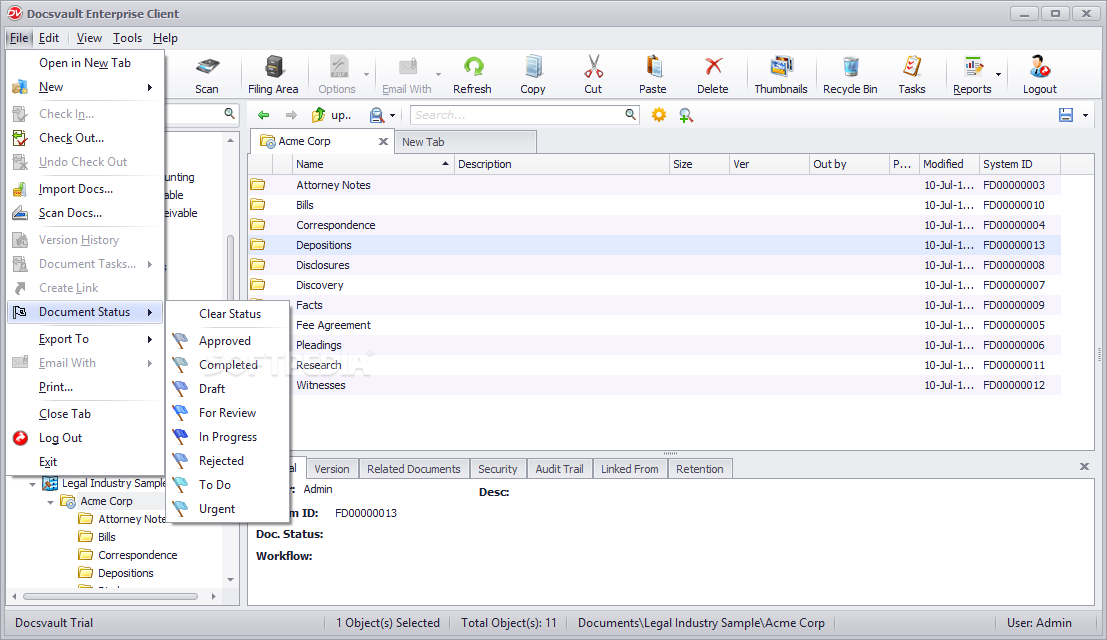
Task: Set document status to Completed
Action: pos(229,365)
